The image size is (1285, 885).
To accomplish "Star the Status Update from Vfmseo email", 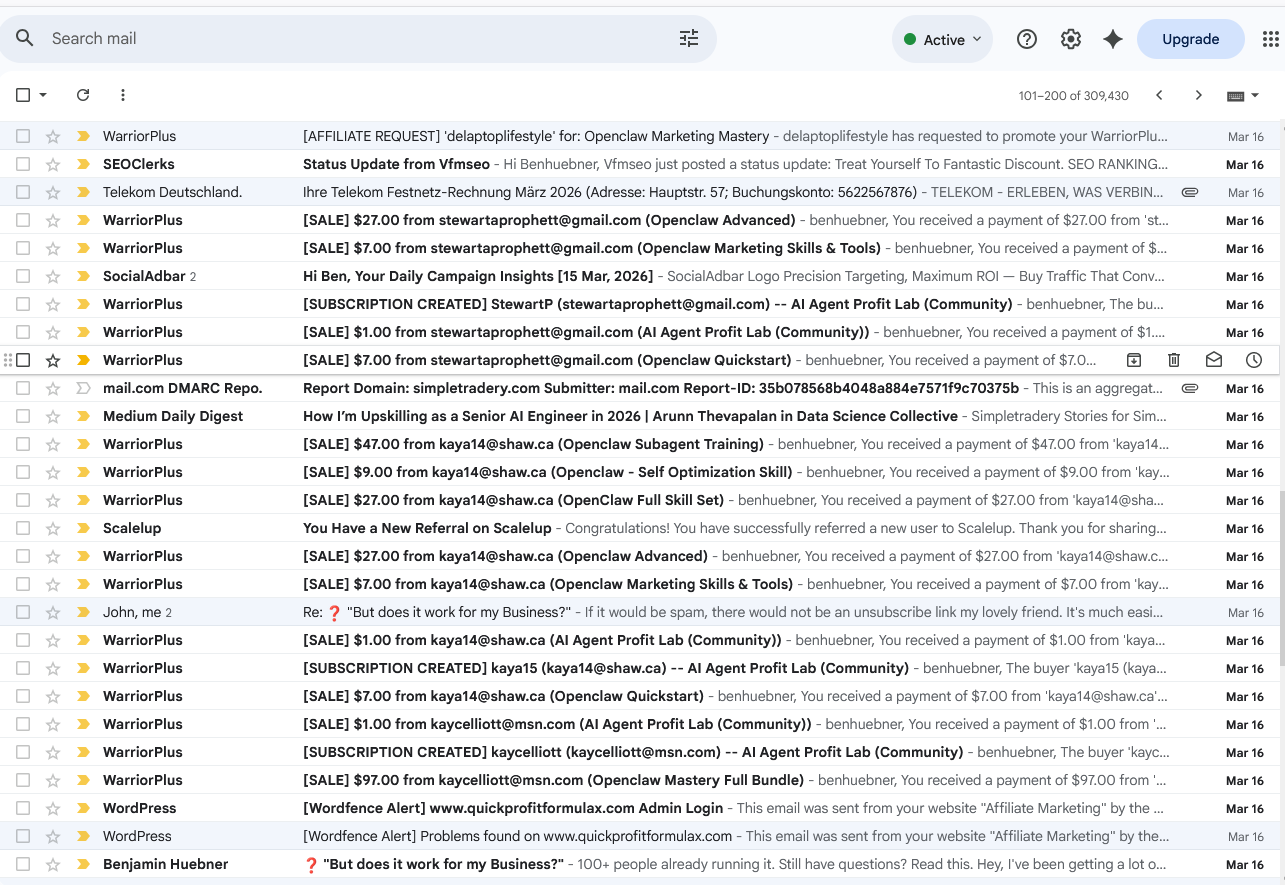I will pos(52,163).
